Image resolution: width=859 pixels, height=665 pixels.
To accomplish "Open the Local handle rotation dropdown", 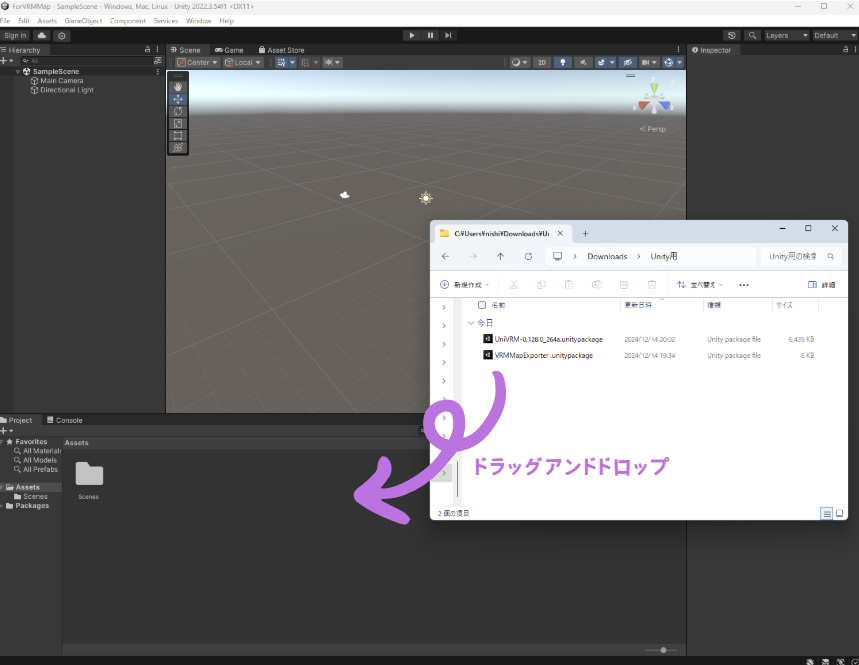I will click(243, 62).
